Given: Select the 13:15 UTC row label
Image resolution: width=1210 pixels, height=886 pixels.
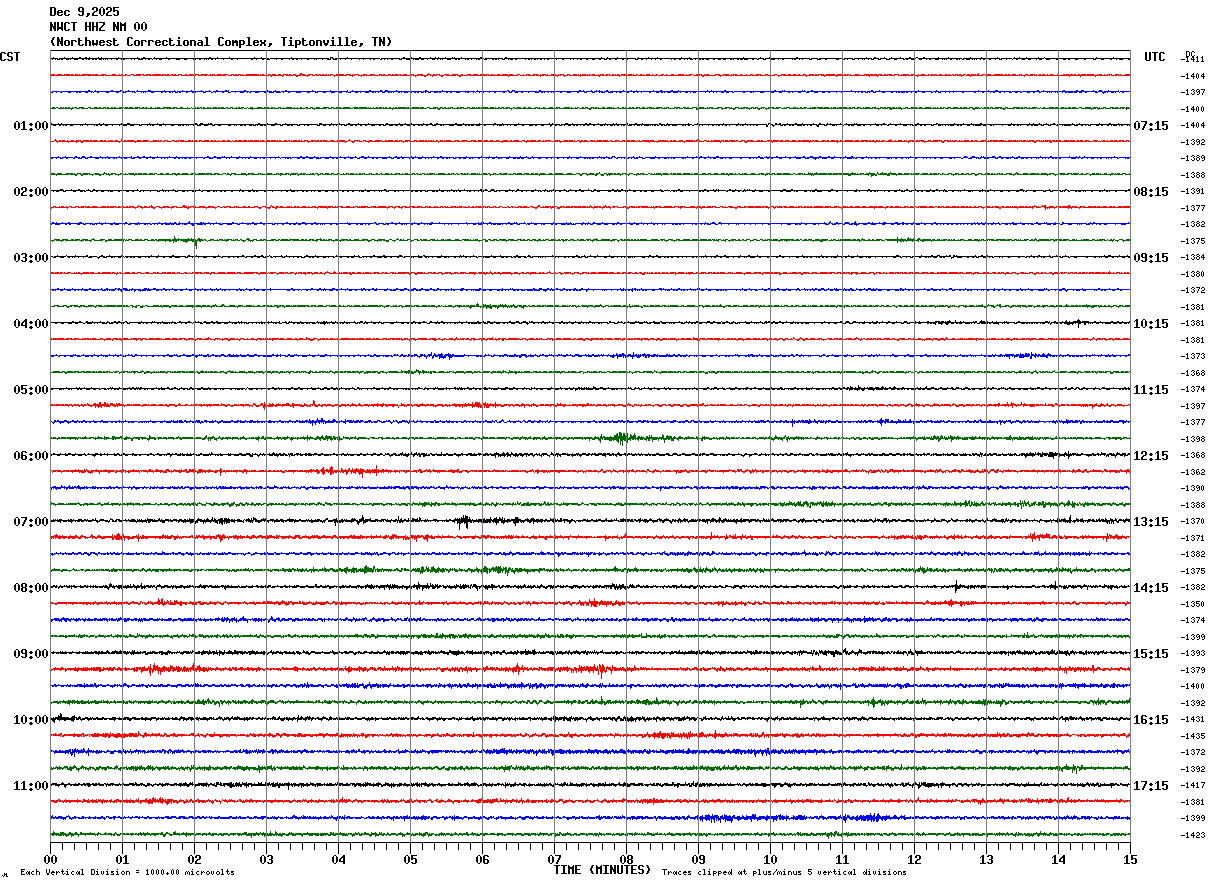Looking at the screenshot, I should pyautogui.click(x=1150, y=522).
